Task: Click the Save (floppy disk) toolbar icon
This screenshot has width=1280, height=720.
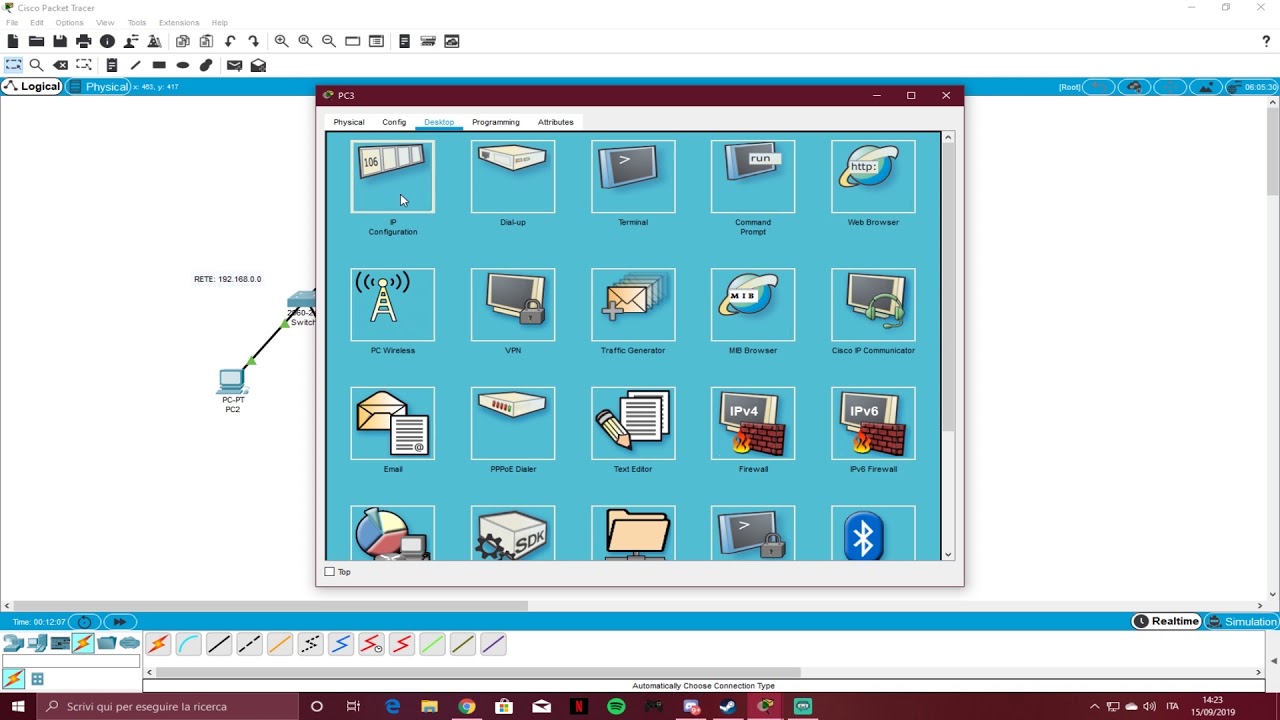Action: 60,41
